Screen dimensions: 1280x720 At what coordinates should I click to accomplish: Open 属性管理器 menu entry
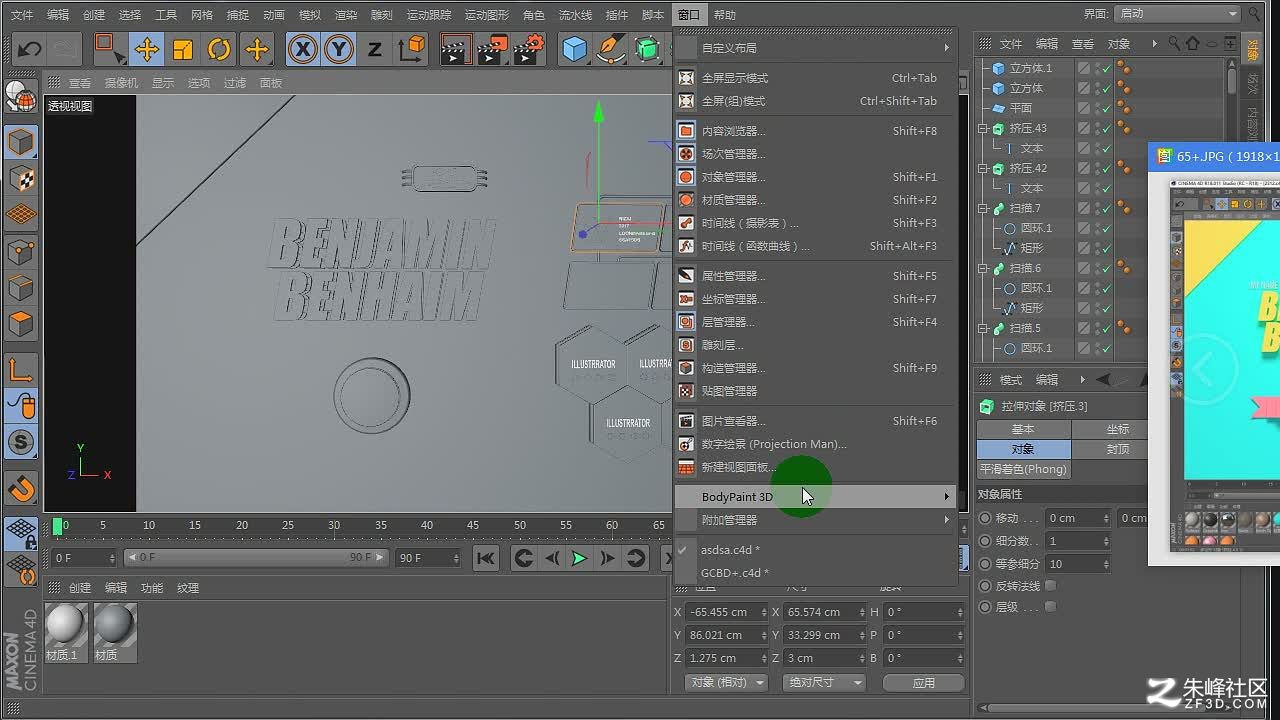point(814,276)
